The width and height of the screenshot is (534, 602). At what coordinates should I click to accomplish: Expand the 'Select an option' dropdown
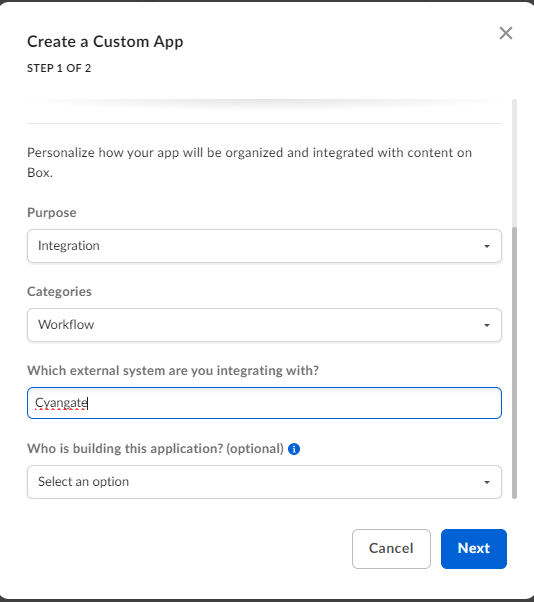point(264,482)
